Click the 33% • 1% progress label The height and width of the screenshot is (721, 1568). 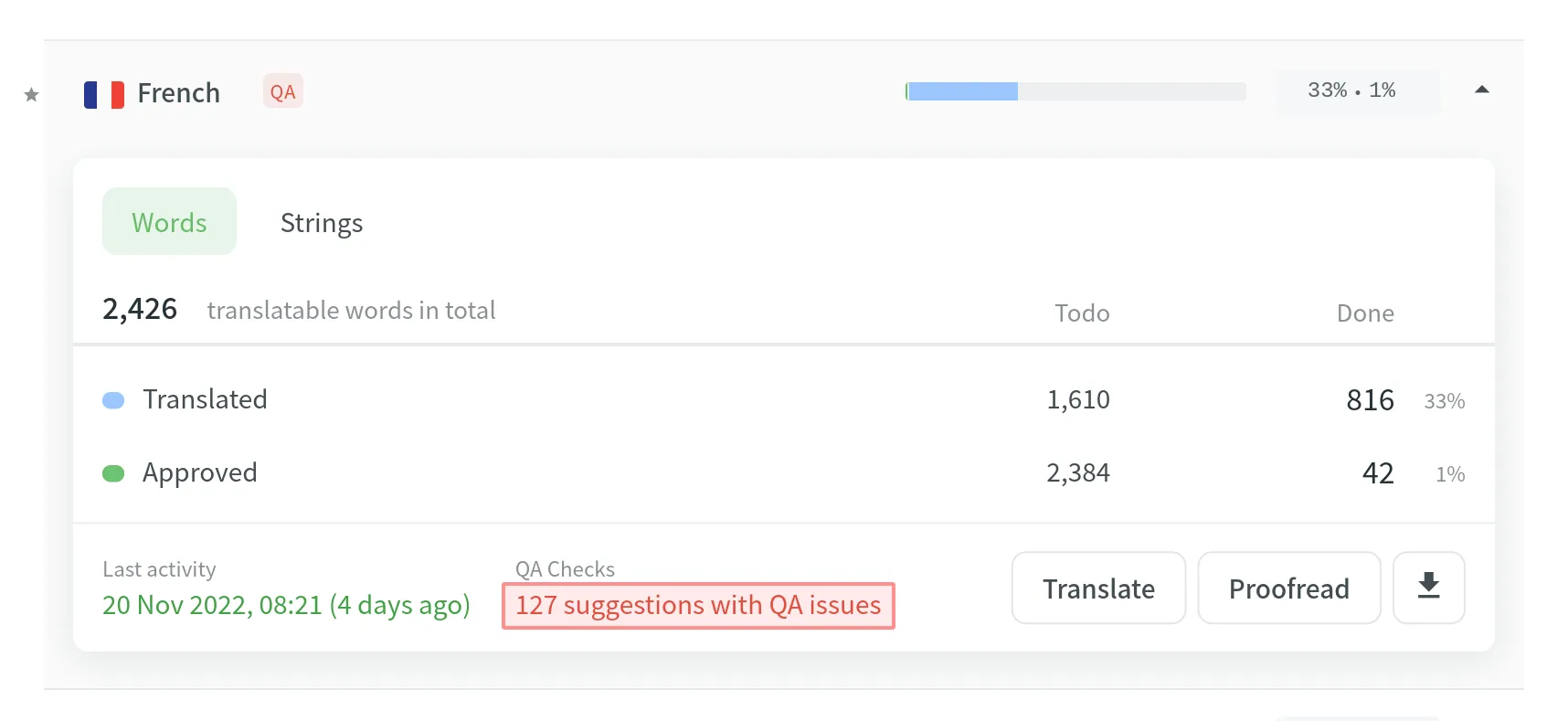click(x=1352, y=90)
